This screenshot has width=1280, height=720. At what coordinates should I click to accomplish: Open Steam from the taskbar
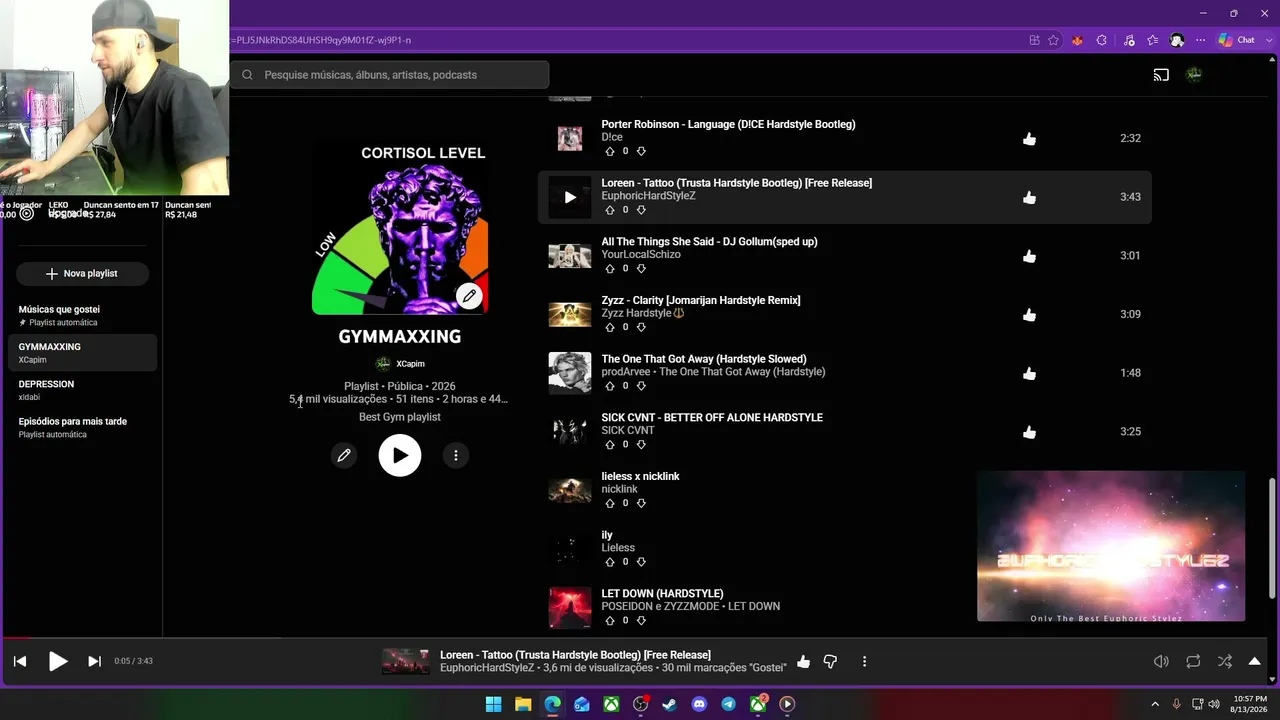pos(670,704)
